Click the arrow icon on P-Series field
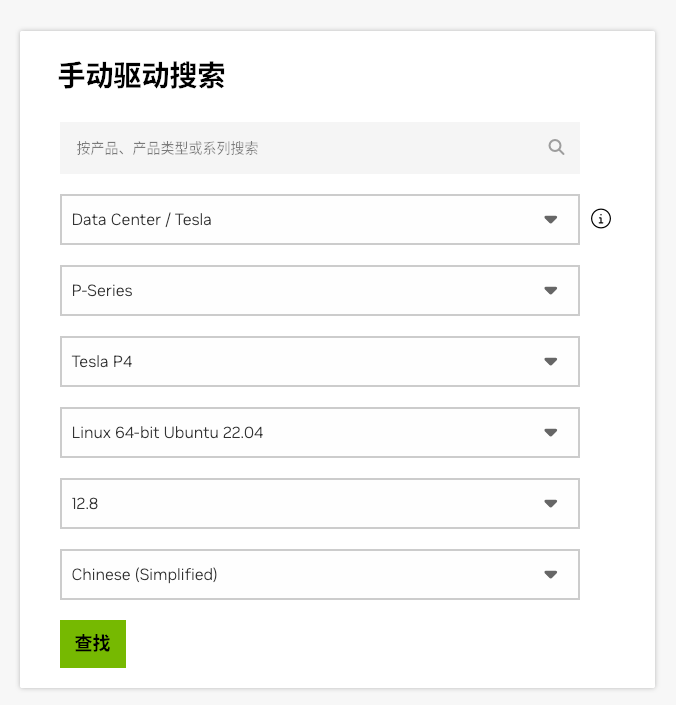The image size is (676, 705). click(x=550, y=290)
